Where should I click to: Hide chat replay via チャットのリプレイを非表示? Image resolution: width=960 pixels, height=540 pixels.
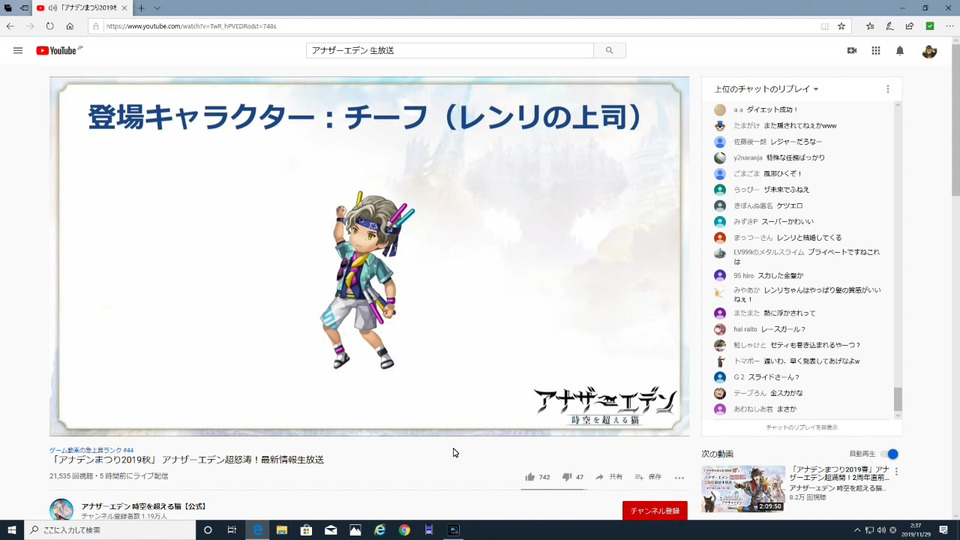click(x=801, y=427)
